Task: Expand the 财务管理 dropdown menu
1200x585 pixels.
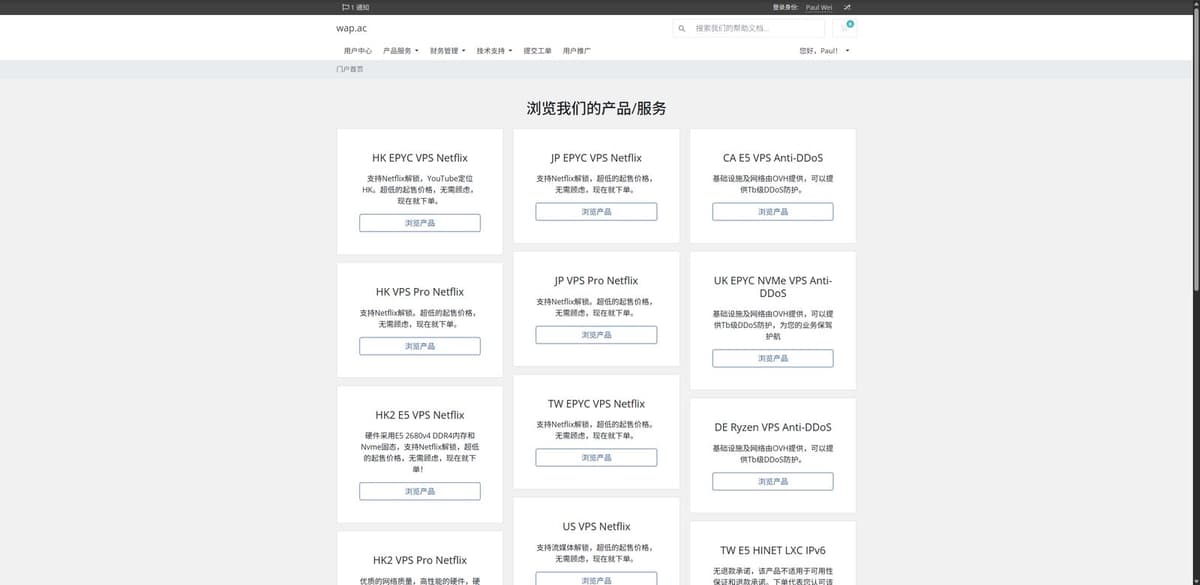Action: [447, 50]
